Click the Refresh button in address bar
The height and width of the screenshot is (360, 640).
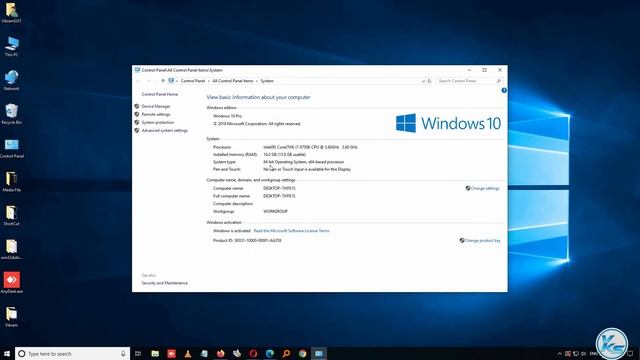pyautogui.click(x=429, y=81)
